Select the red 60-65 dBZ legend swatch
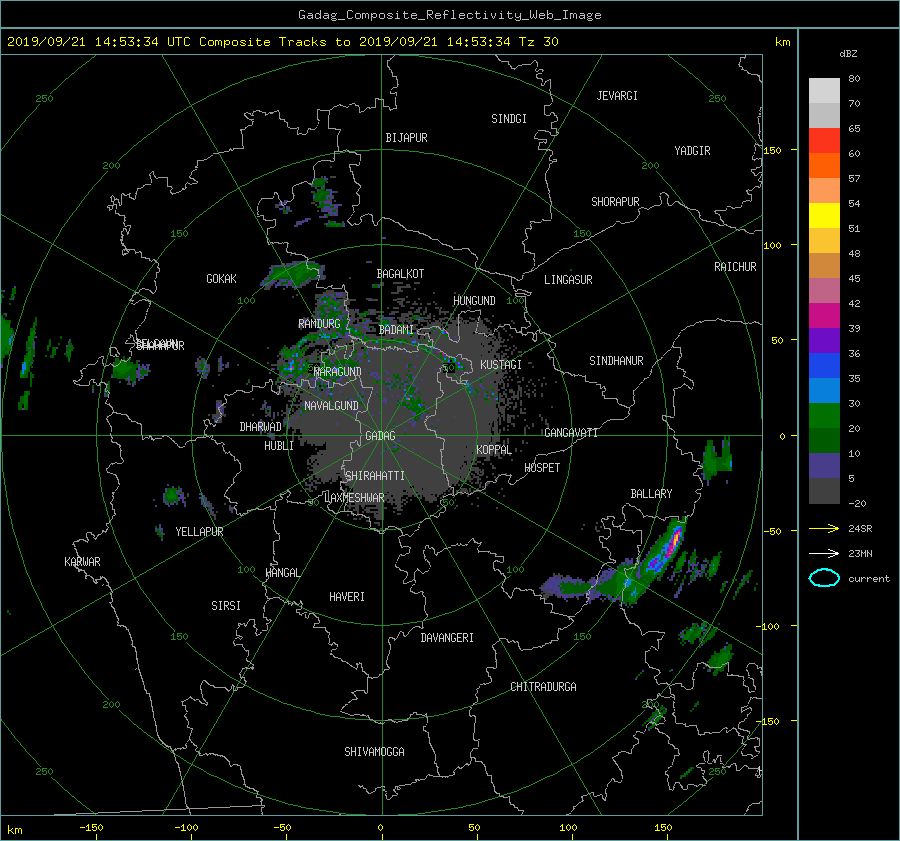This screenshot has width=900, height=841. (824, 140)
